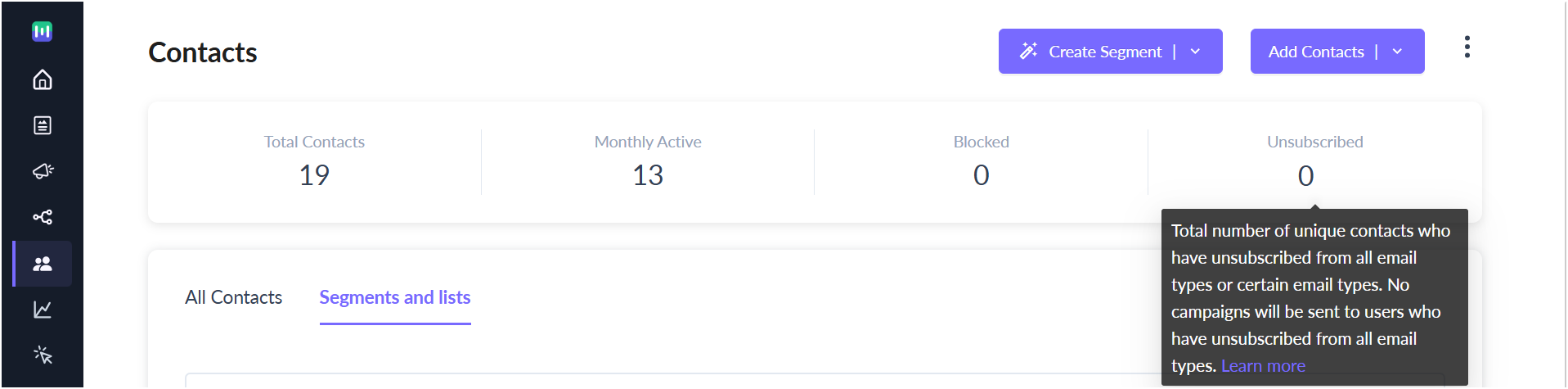Select the Segments and lists tab
Viewport: 1568px width, 389px height.
point(395,297)
